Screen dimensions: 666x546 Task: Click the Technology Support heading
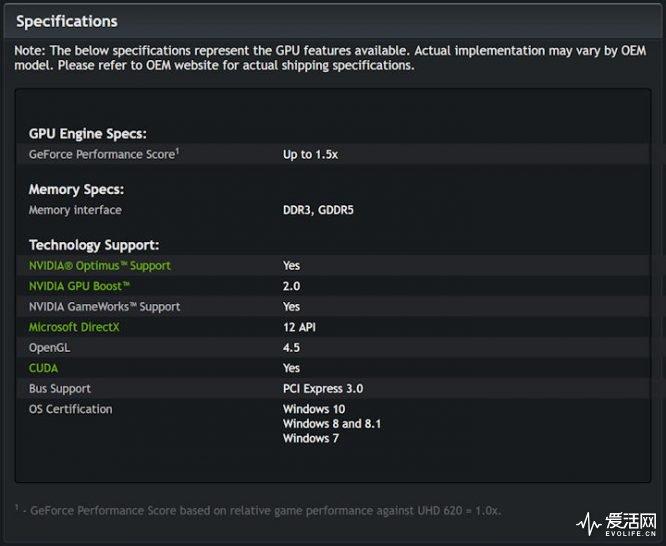[94, 245]
